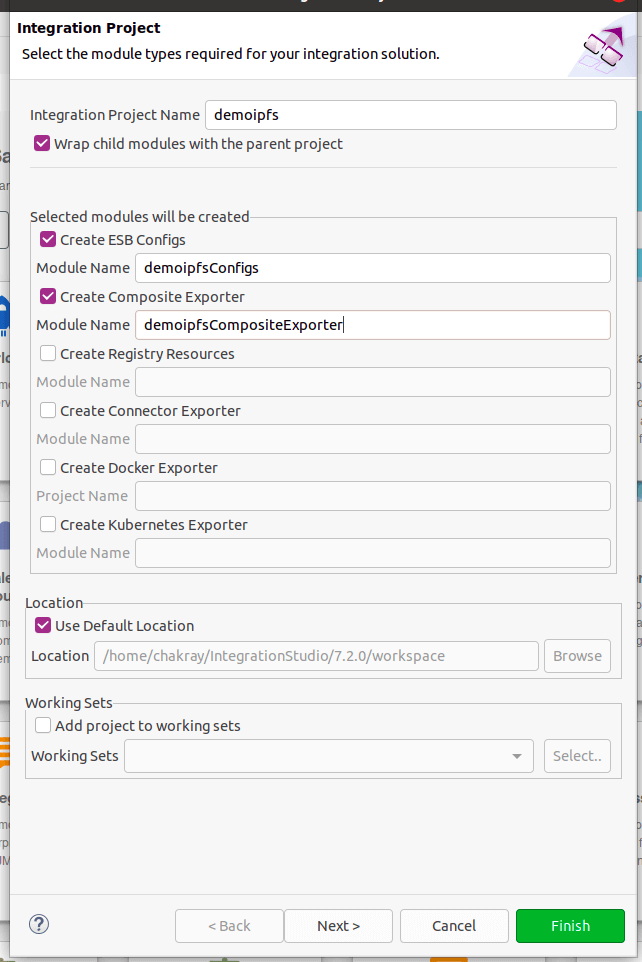Screen dimensions: 642x962
Task: Click the help question mark icon
Action: coord(40,924)
